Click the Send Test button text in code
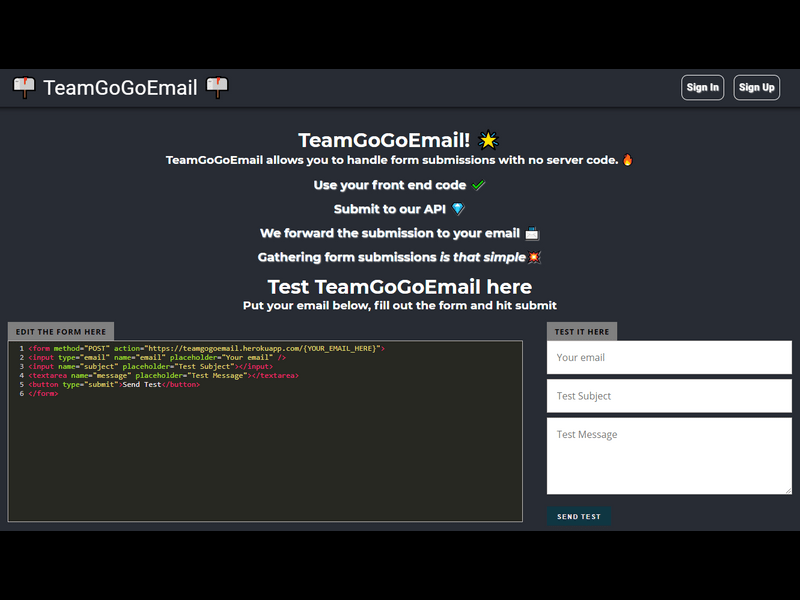 point(140,382)
